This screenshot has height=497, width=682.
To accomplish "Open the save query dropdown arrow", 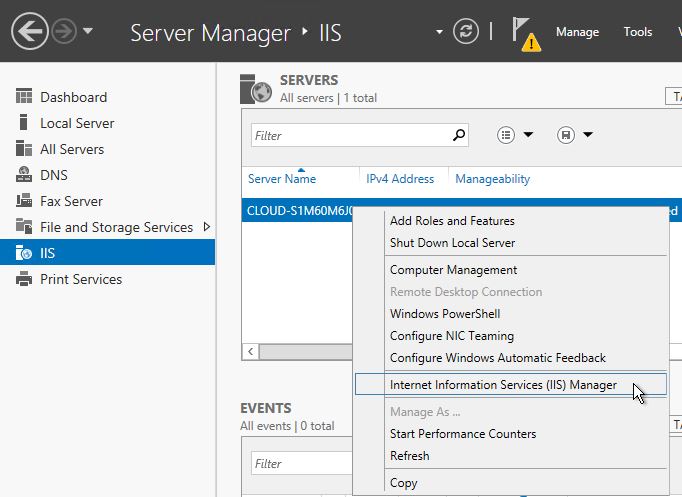I will pos(588,134).
